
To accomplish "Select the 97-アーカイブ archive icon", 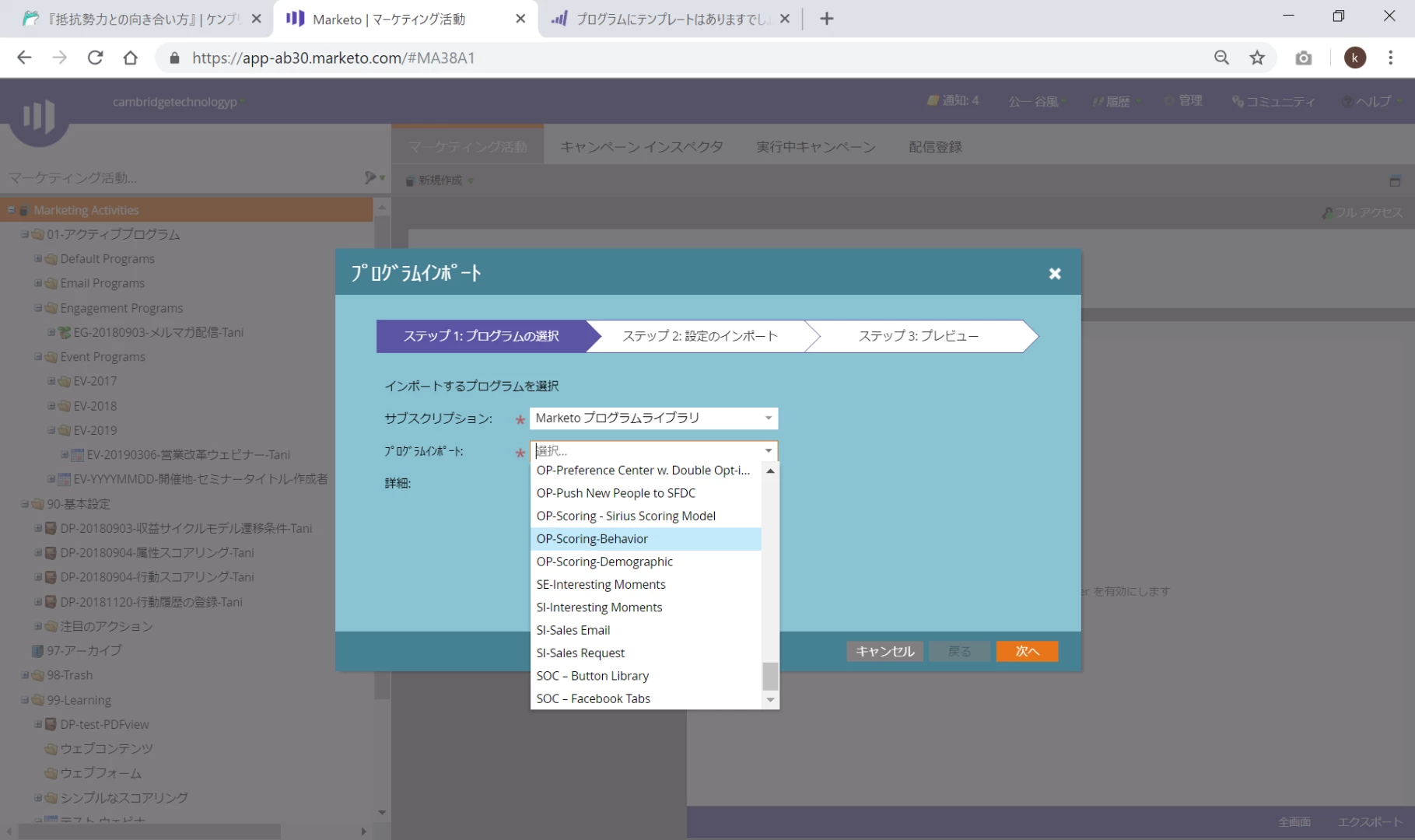I will (37, 651).
